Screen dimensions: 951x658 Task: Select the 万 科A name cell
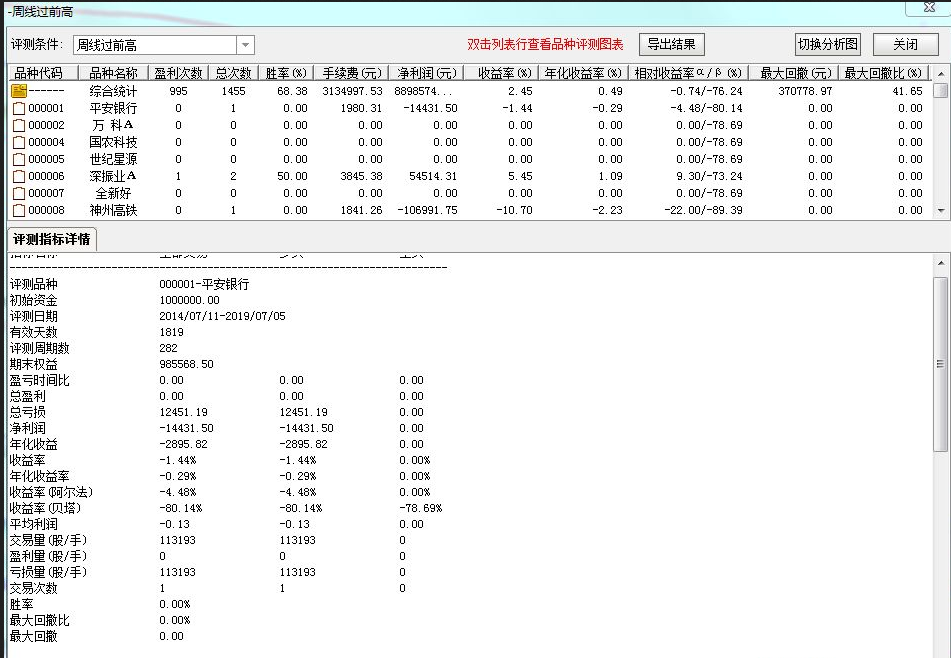click(x=113, y=125)
